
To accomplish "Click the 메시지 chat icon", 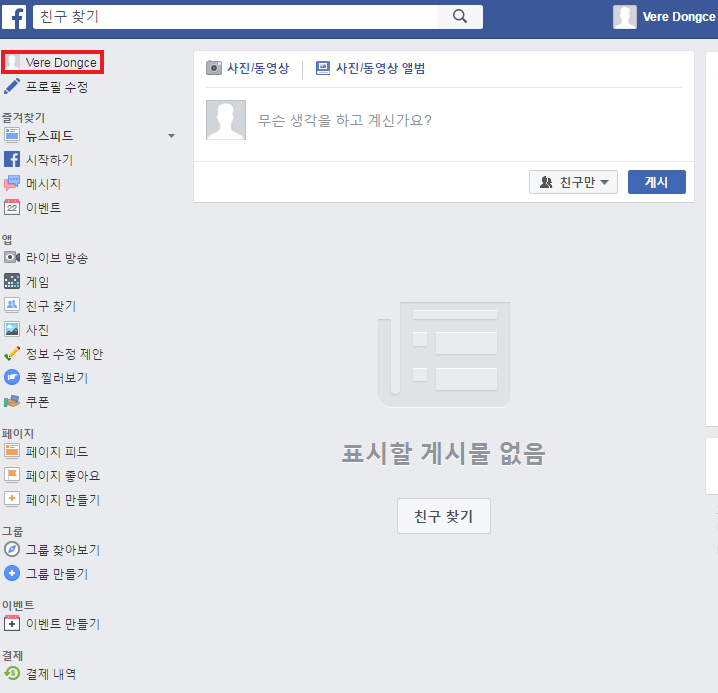I will (12, 183).
